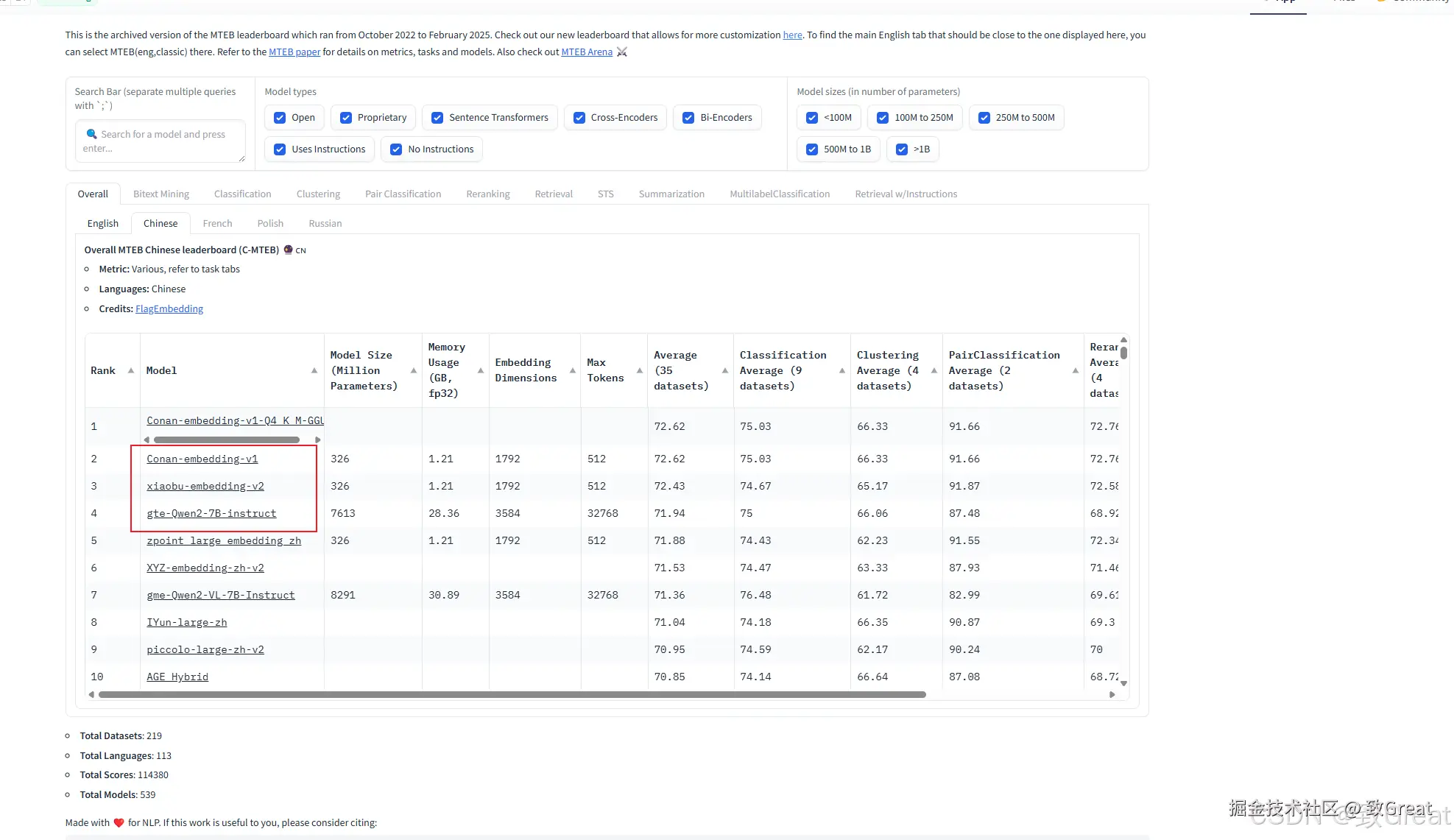Click the table's right scroll arrow at the bottom
The image size is (1454, 840).
point(1112,694)
